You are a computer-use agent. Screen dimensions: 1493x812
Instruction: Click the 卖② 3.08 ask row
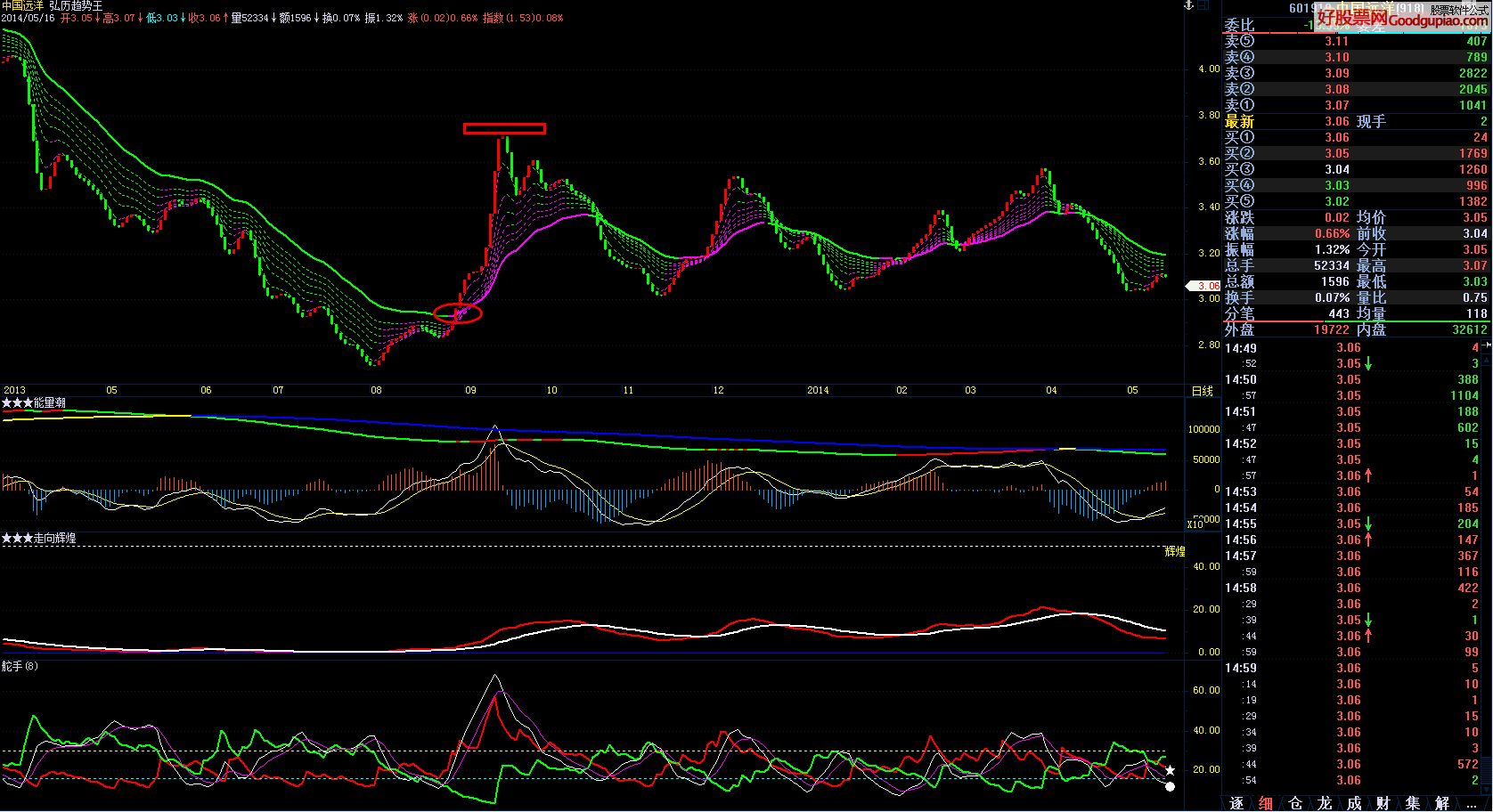coord(1356,89)
